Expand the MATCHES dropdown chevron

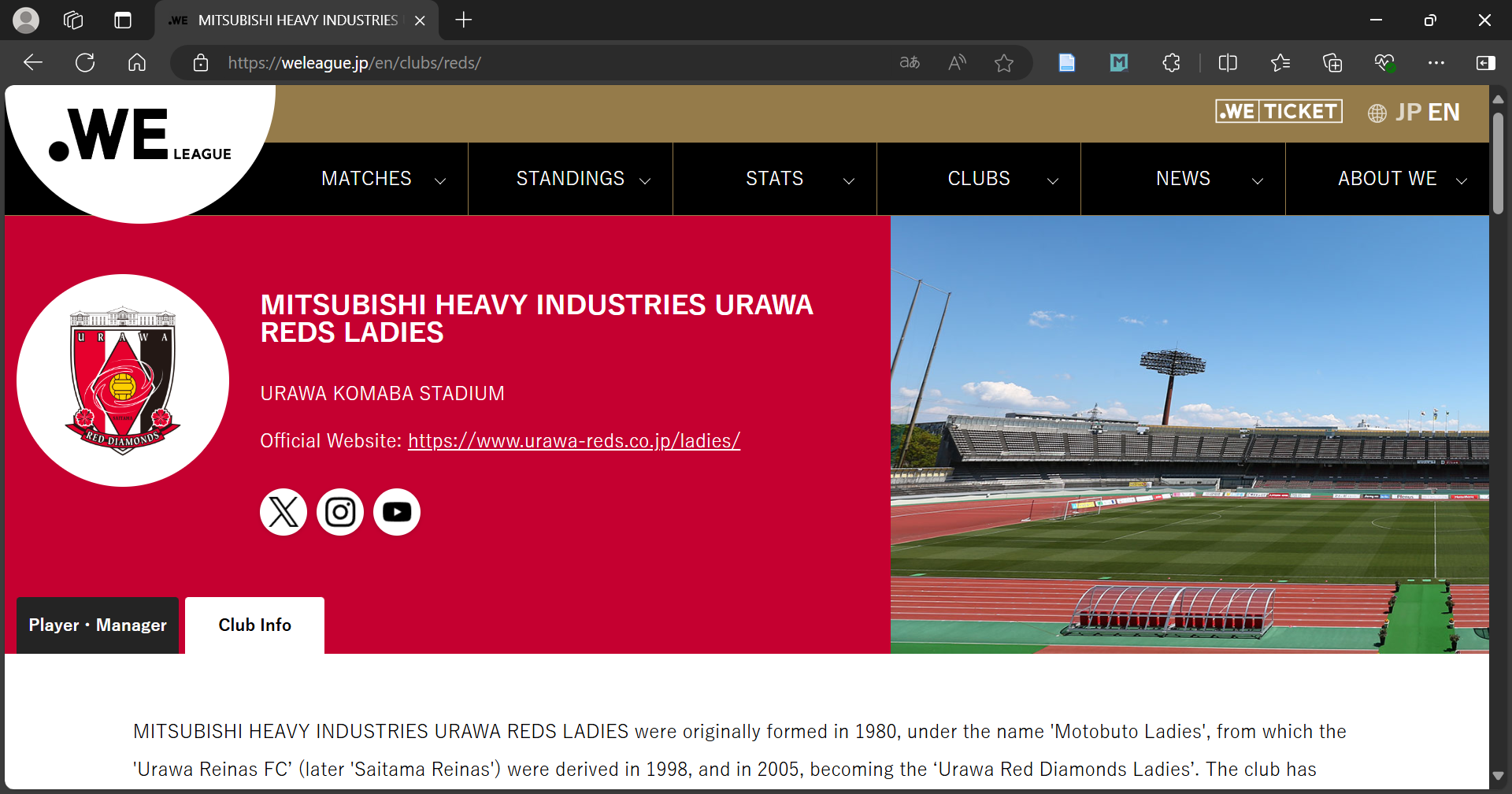pyautogui.click(x=440, y=180)
